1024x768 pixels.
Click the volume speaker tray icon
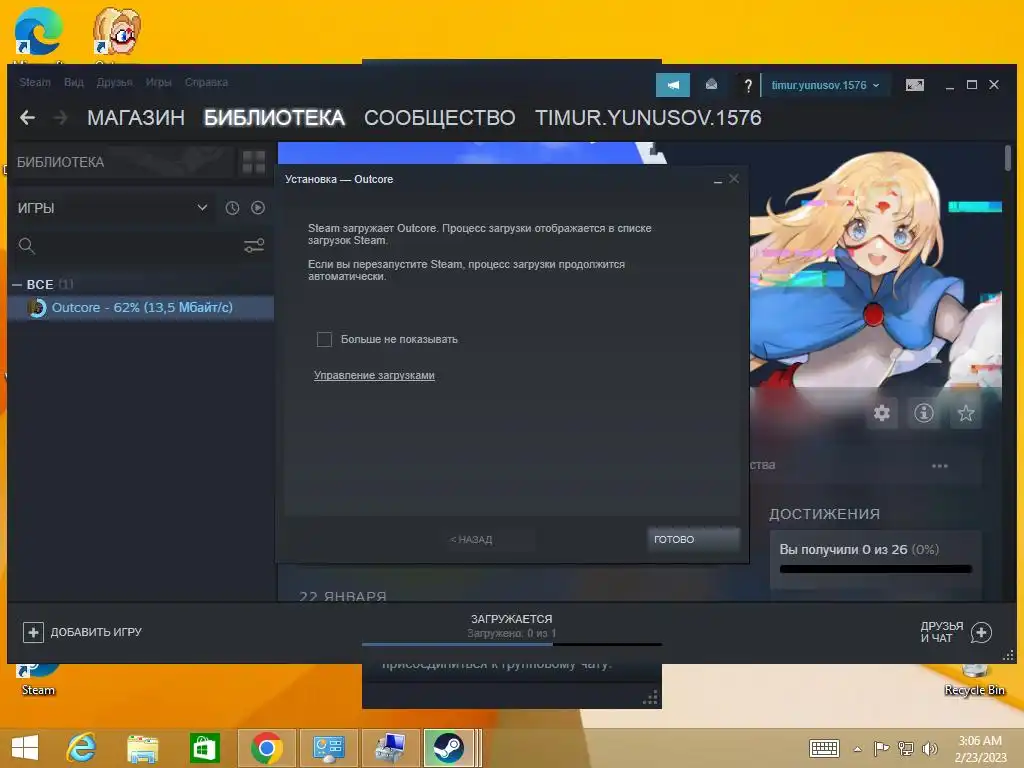[929, 748]
